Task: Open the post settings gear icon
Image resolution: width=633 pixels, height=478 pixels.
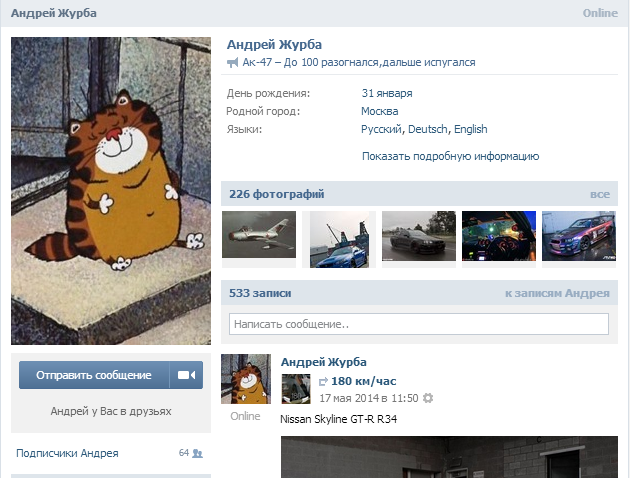Action: tap(428, 398)
